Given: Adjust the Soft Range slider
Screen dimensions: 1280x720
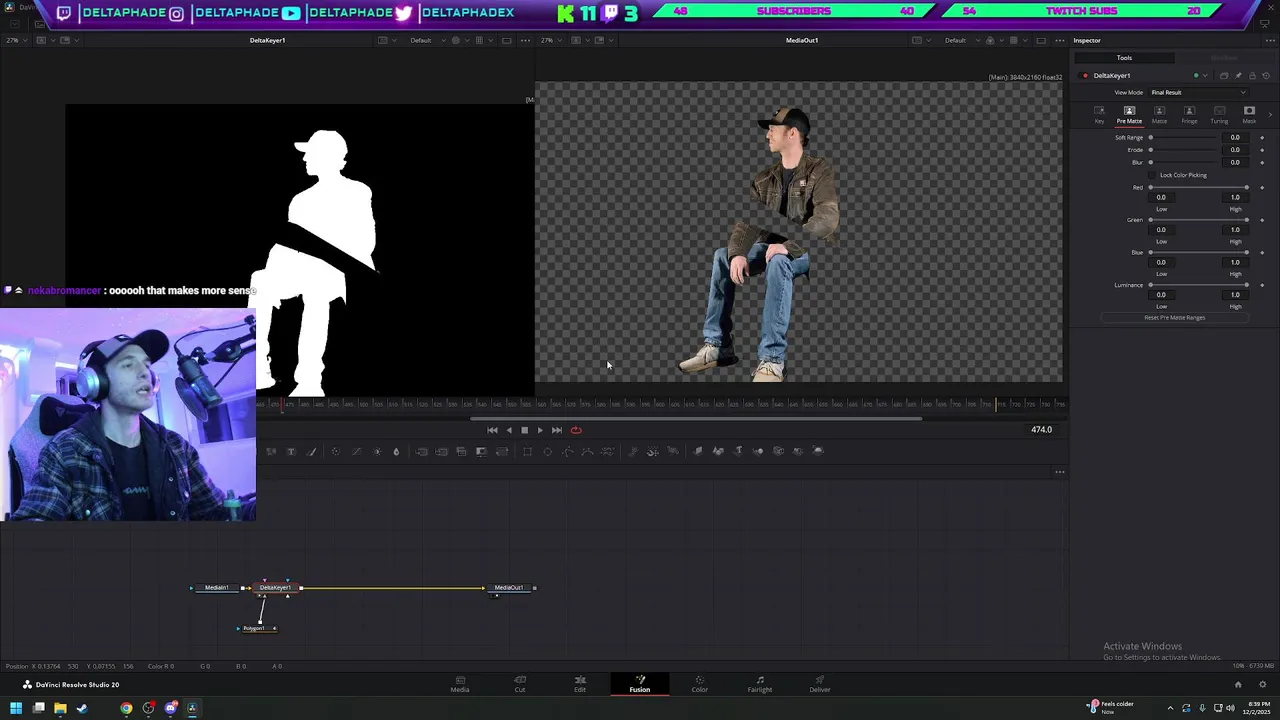Looking at the screenshot, I should click(x=1184, y=137).
